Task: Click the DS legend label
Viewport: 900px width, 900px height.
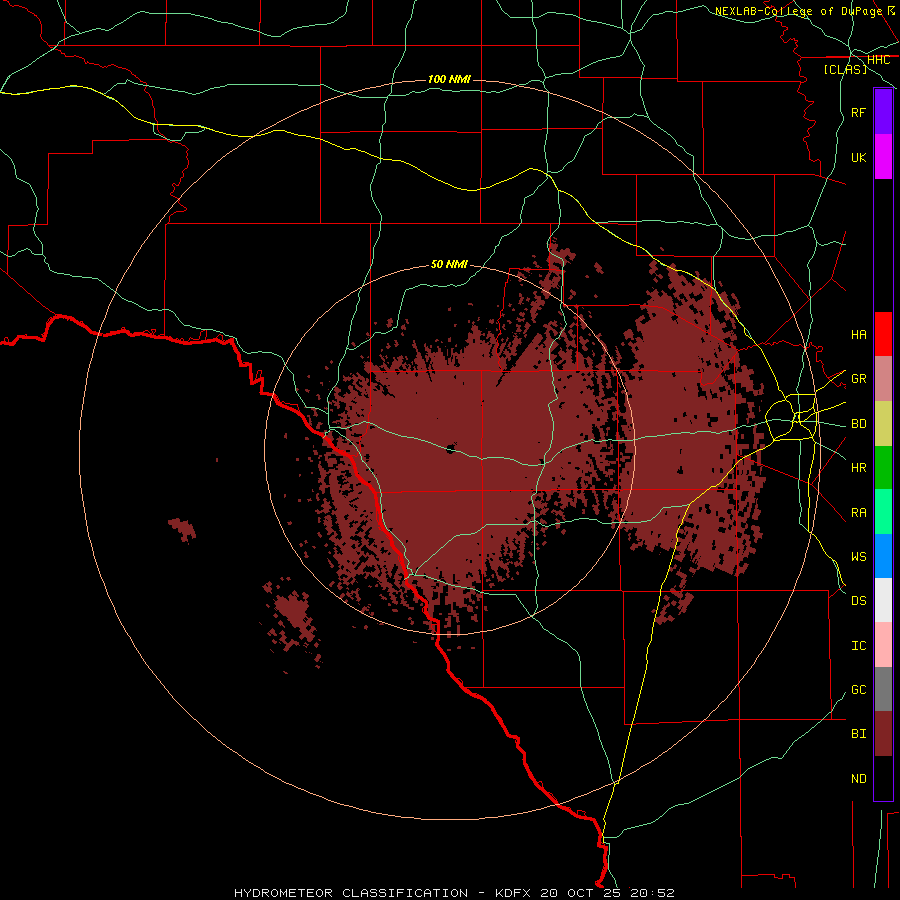Action: click(x=858, y=601)
